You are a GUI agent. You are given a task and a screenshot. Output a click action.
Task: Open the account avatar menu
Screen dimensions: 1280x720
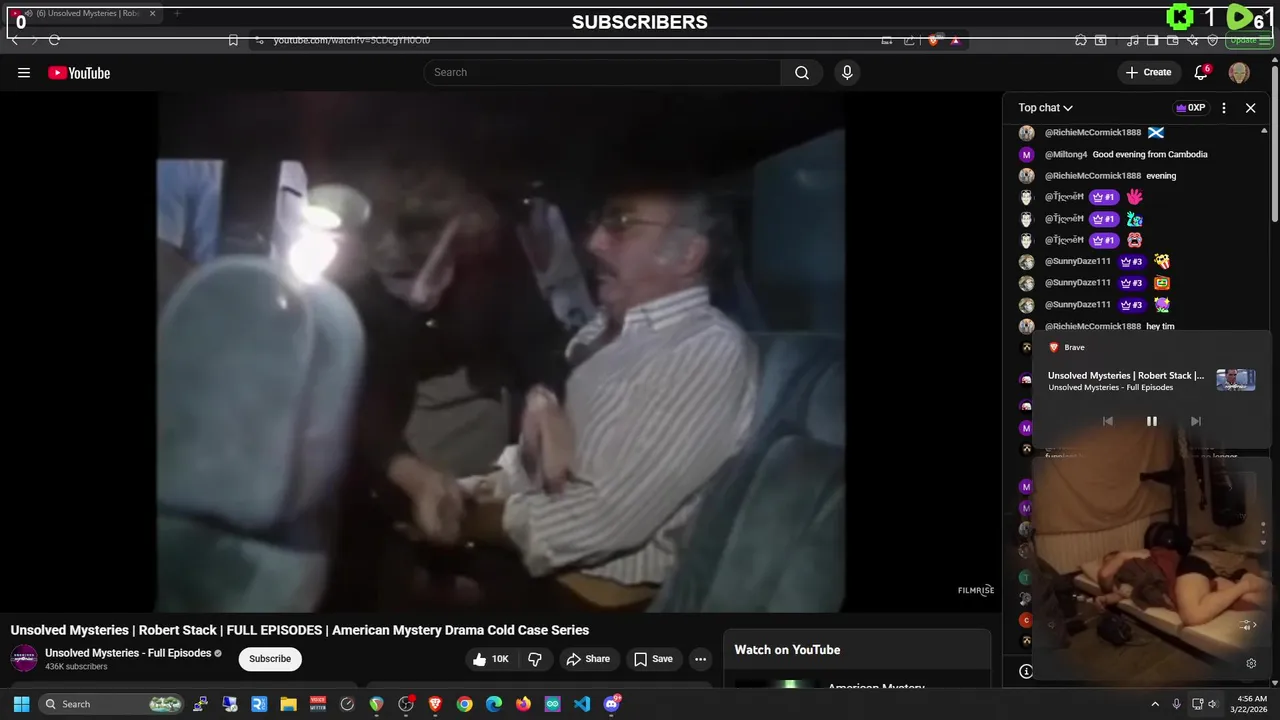(1239, 73)
